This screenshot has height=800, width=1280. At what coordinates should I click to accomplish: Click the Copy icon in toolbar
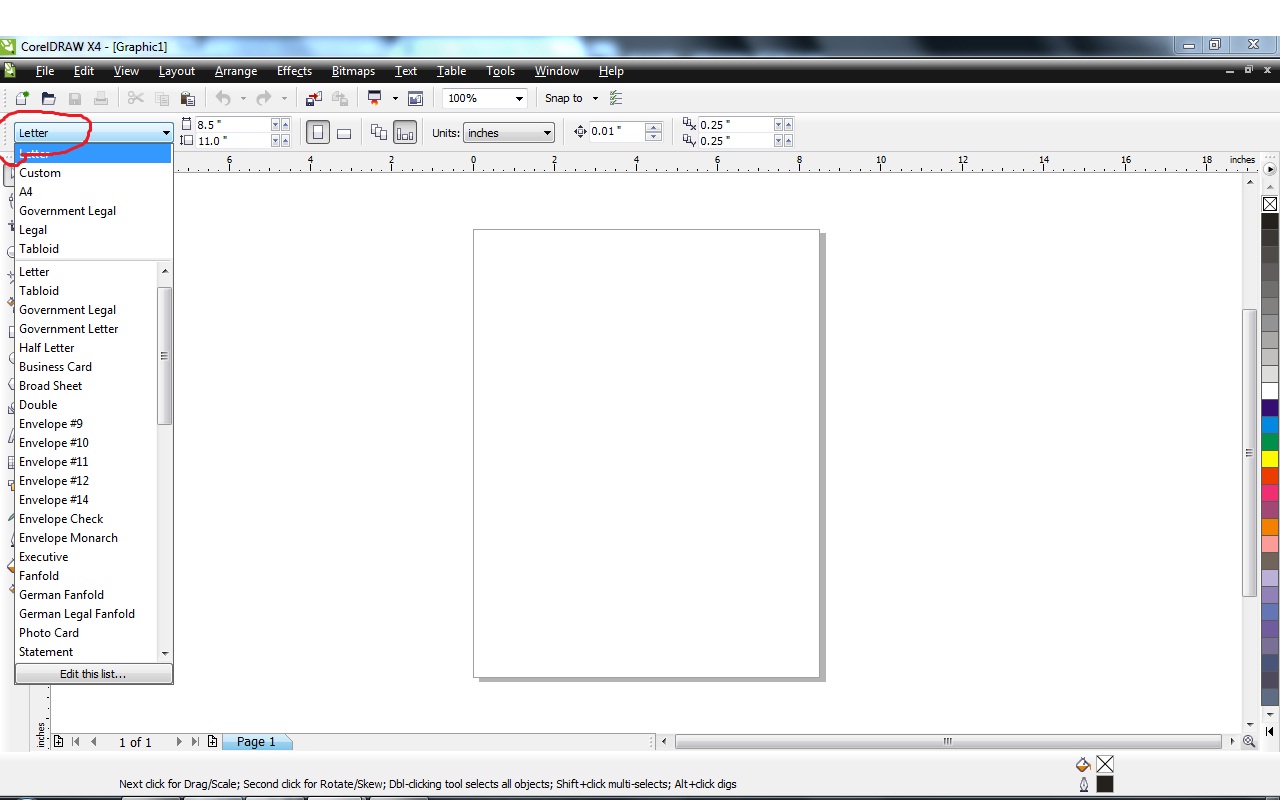[x=162, y=98]
